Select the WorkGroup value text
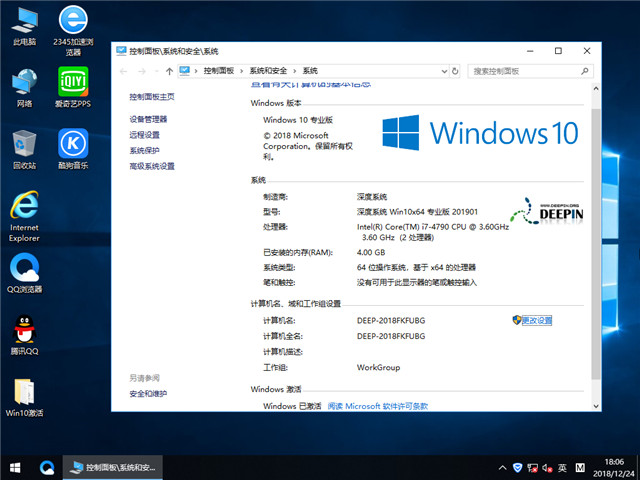 coord(378,367)
